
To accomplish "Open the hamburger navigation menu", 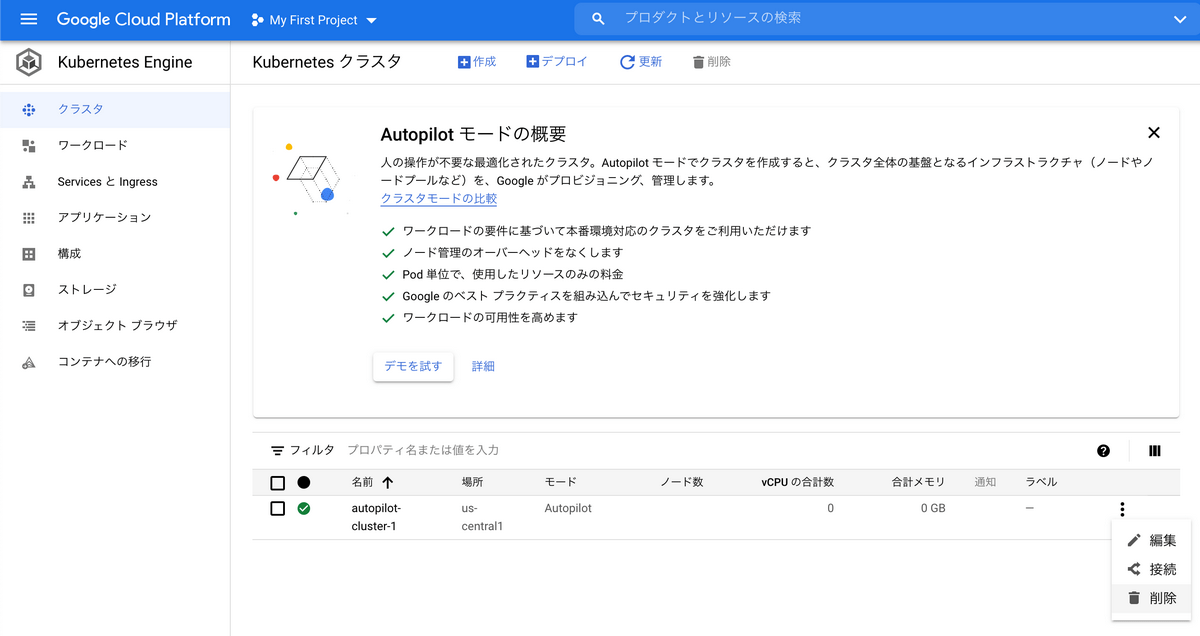I will [28, 19].
